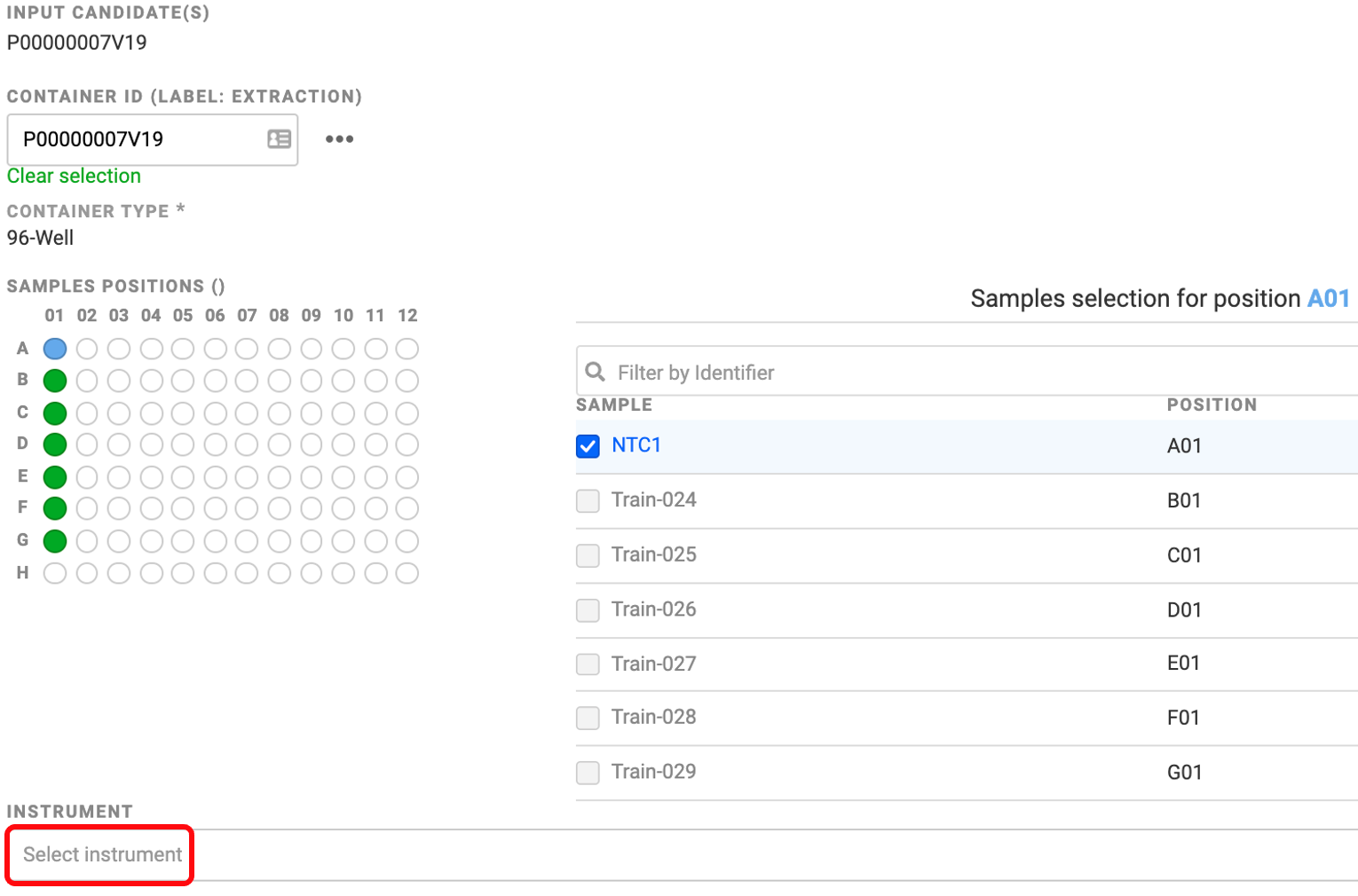
Task: Click the empty well at A12
Action: (407, 349)
